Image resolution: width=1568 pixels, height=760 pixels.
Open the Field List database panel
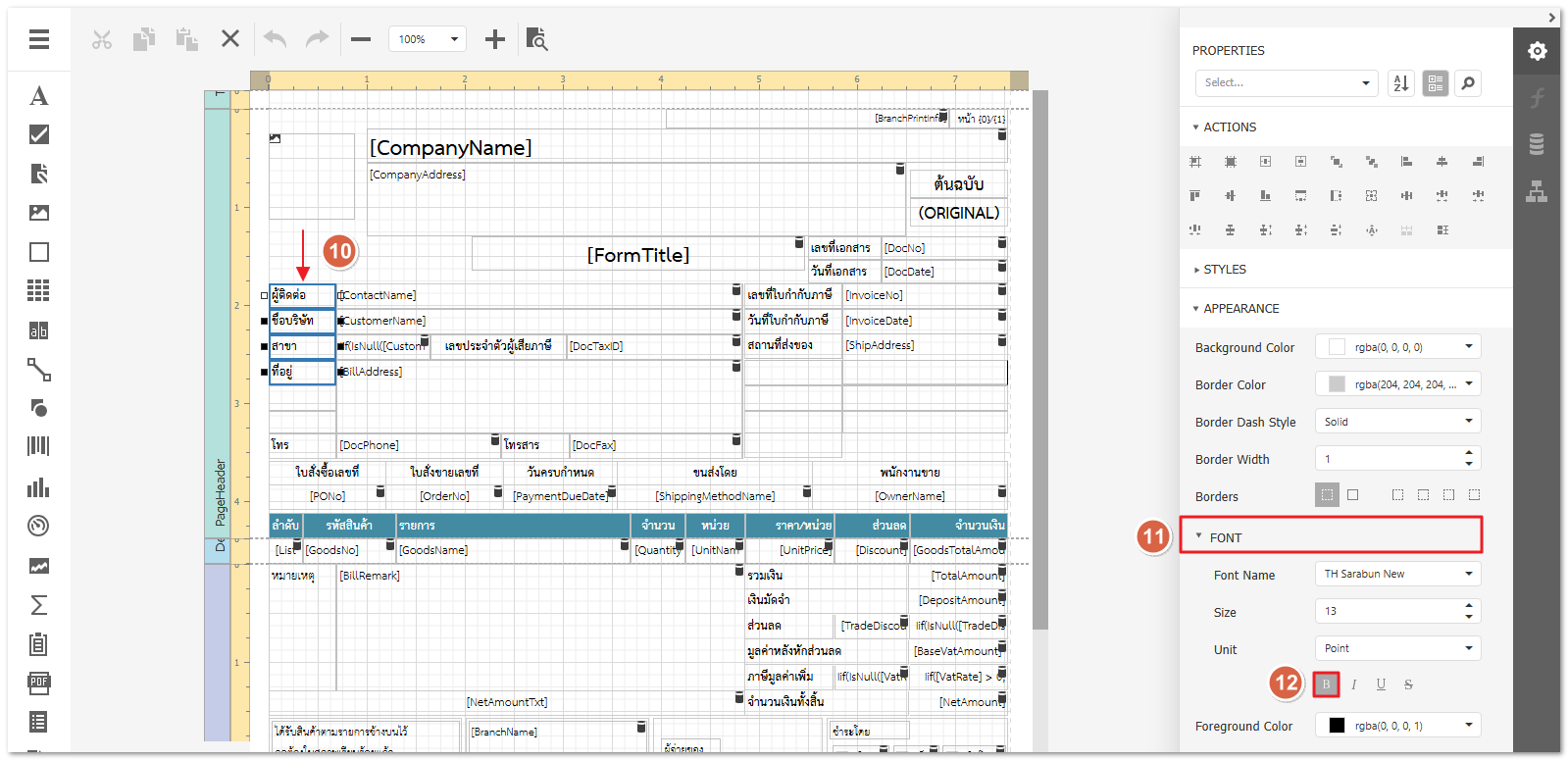(1537, 144)
